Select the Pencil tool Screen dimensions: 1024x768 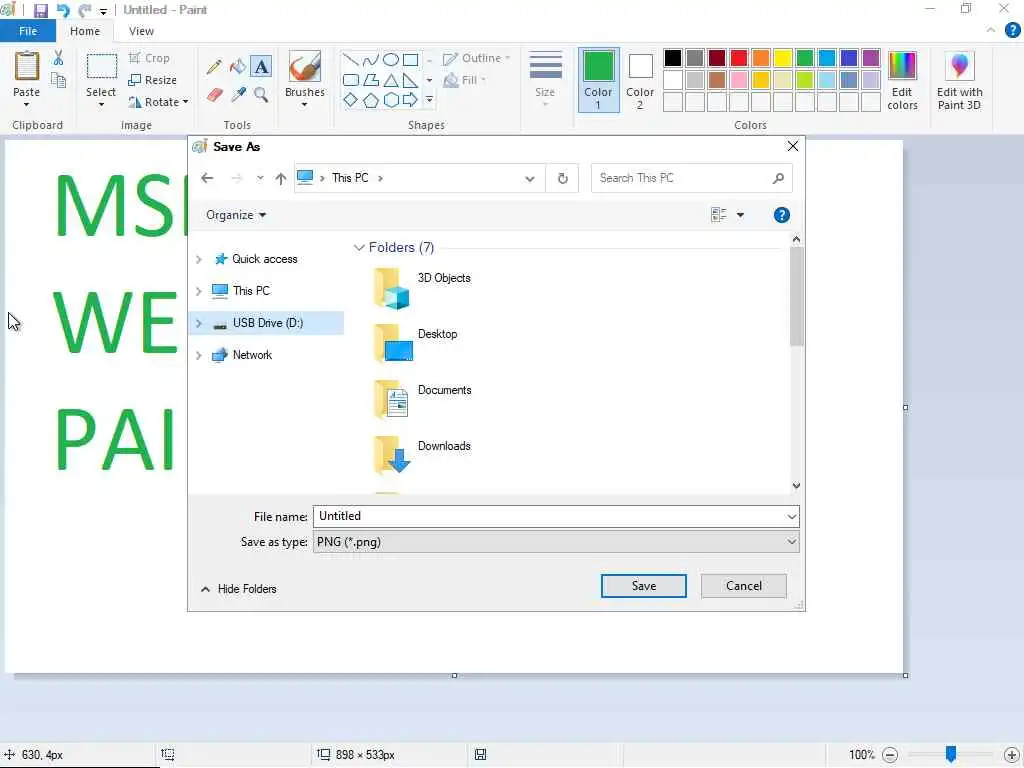(214, 67)
